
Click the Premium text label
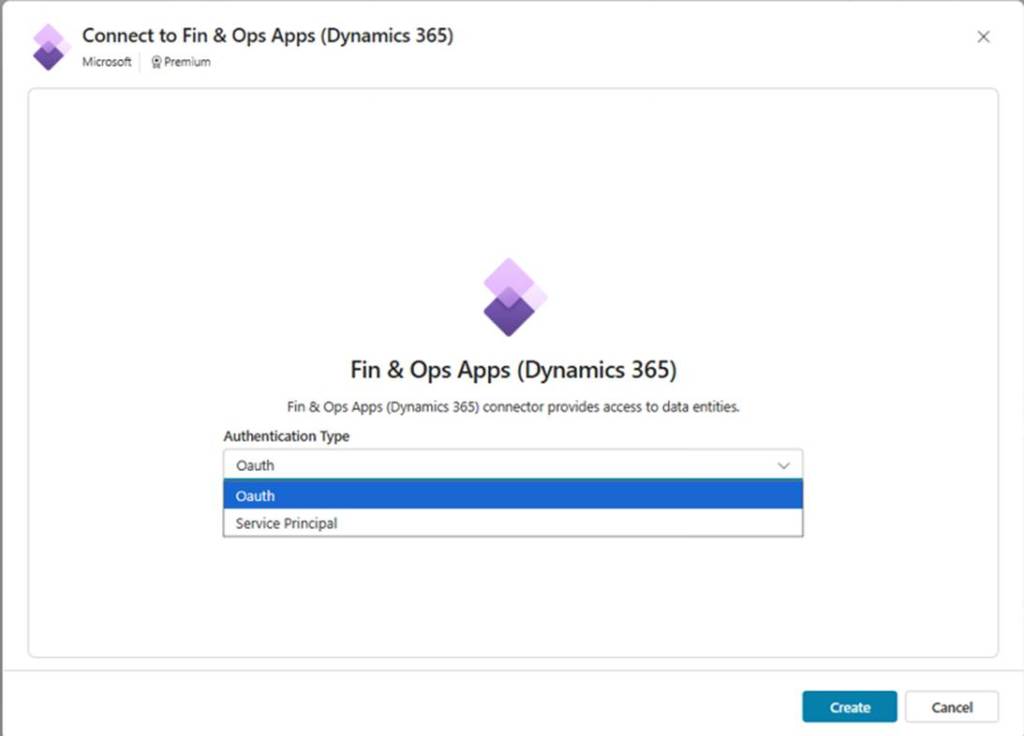coord(187,62)
